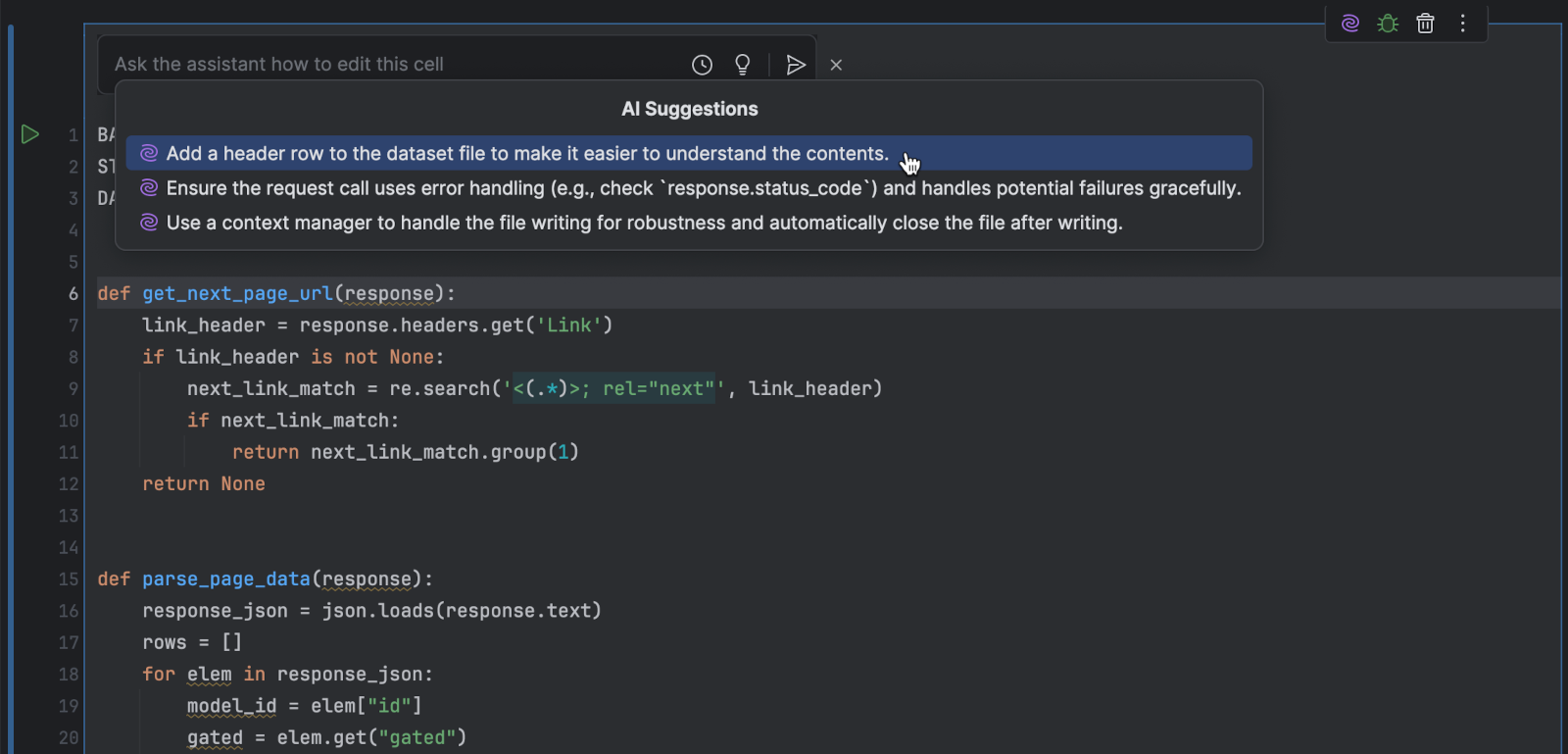Select the 'Add a header row' suggestion
This screenshot has height=754, width=1568.
[527, 154]
